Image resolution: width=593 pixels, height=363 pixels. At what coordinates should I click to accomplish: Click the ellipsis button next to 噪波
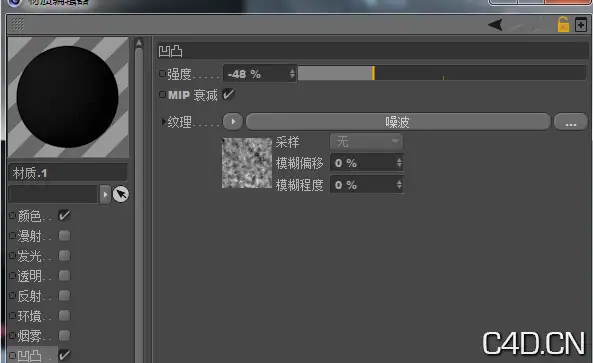pyautogui.click(x=571, y=122)
